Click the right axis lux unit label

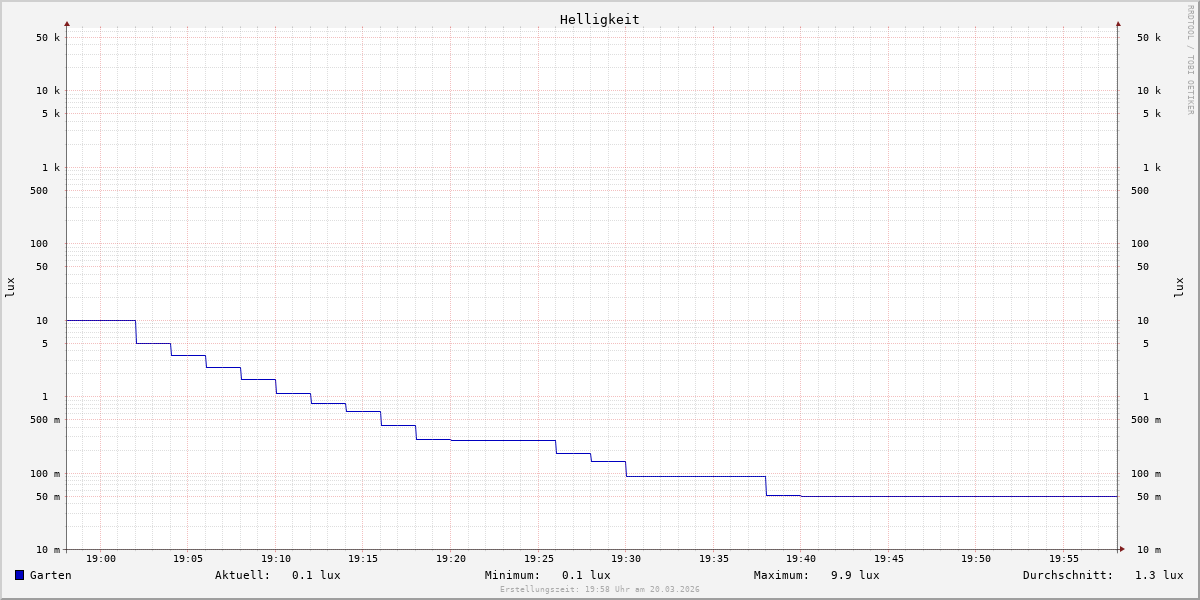(1179, 288)
